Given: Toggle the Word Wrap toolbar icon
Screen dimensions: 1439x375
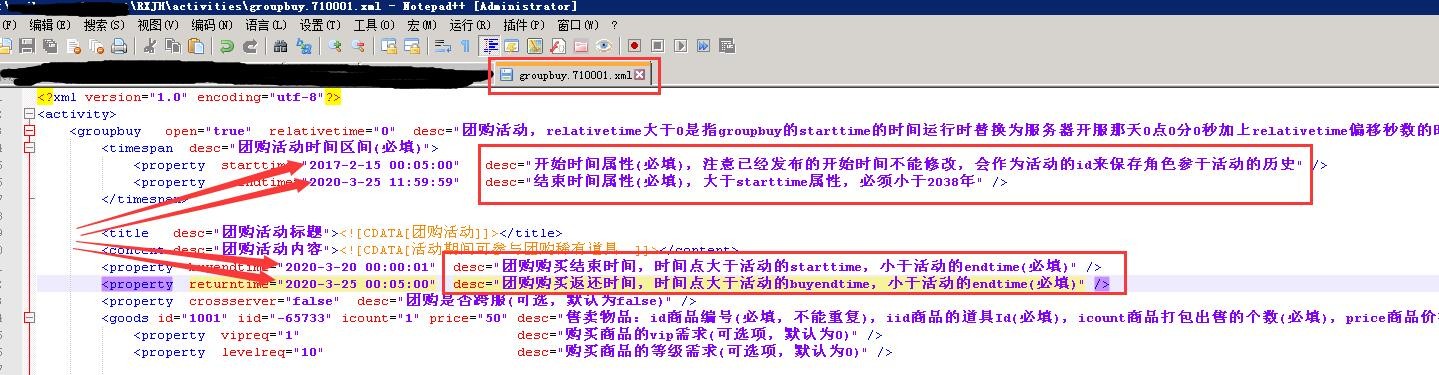Looking at the screenshot, I should tap(443, 46).
